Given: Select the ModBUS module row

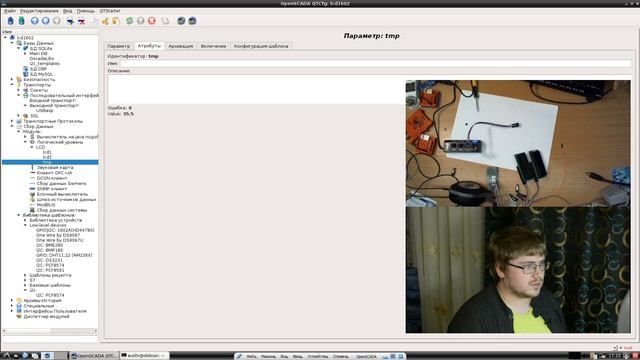Looking at the screenshot, I should [x=46, y=205].
